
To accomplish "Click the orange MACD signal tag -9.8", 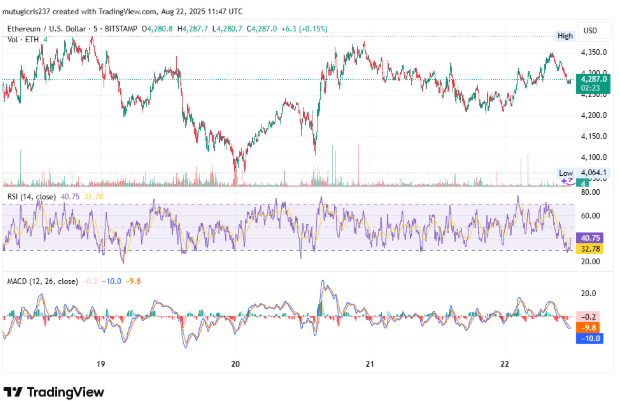I will 590,327.
